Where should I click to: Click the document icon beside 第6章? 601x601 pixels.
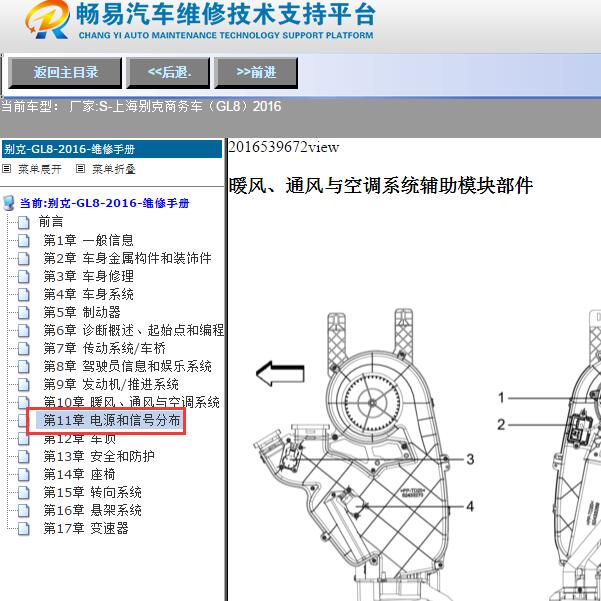(x=23, y=330)
